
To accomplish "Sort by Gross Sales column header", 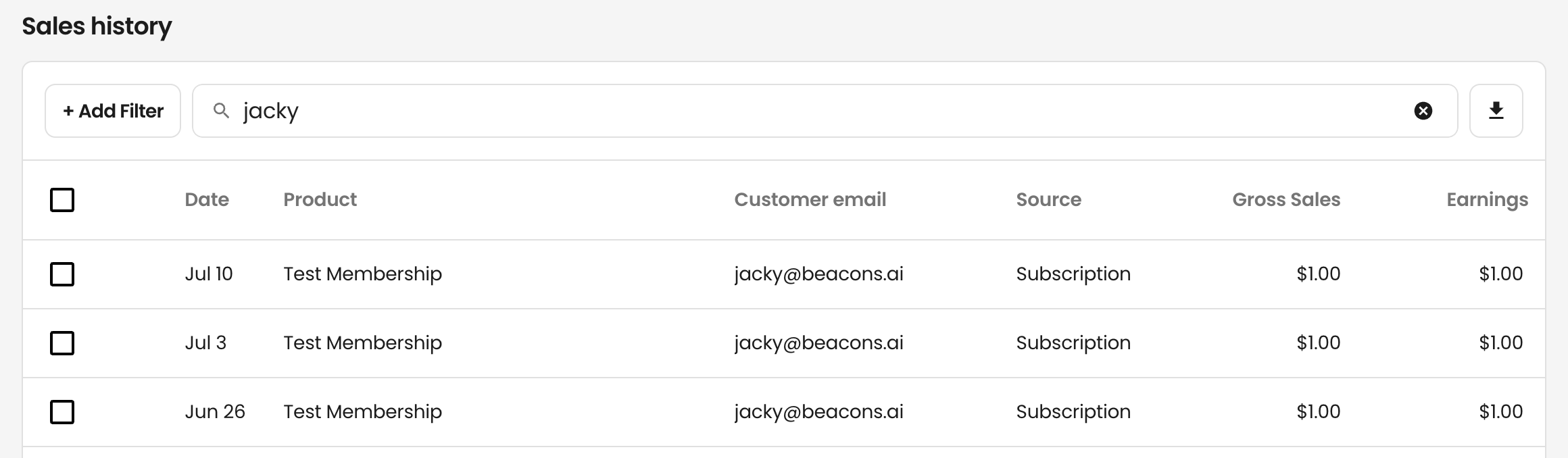I will 1286,199.
